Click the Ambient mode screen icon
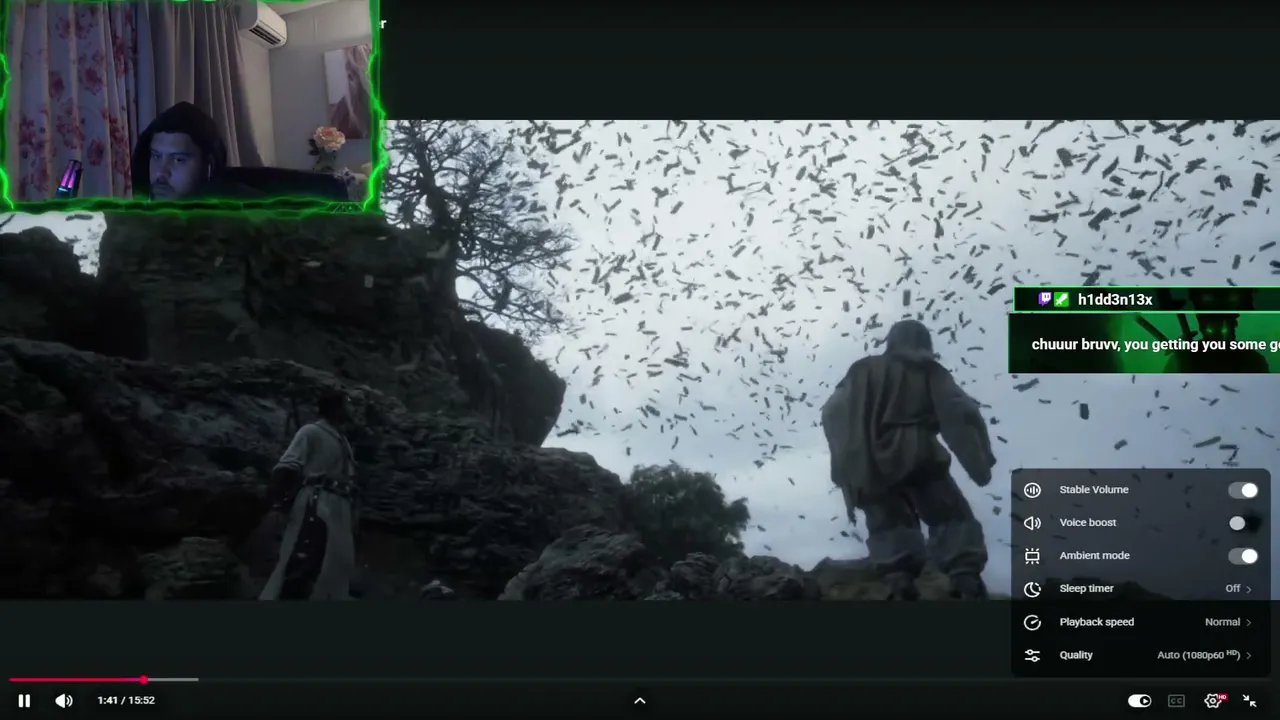The image size is (1280, 720). click(x=1033, y=556)
